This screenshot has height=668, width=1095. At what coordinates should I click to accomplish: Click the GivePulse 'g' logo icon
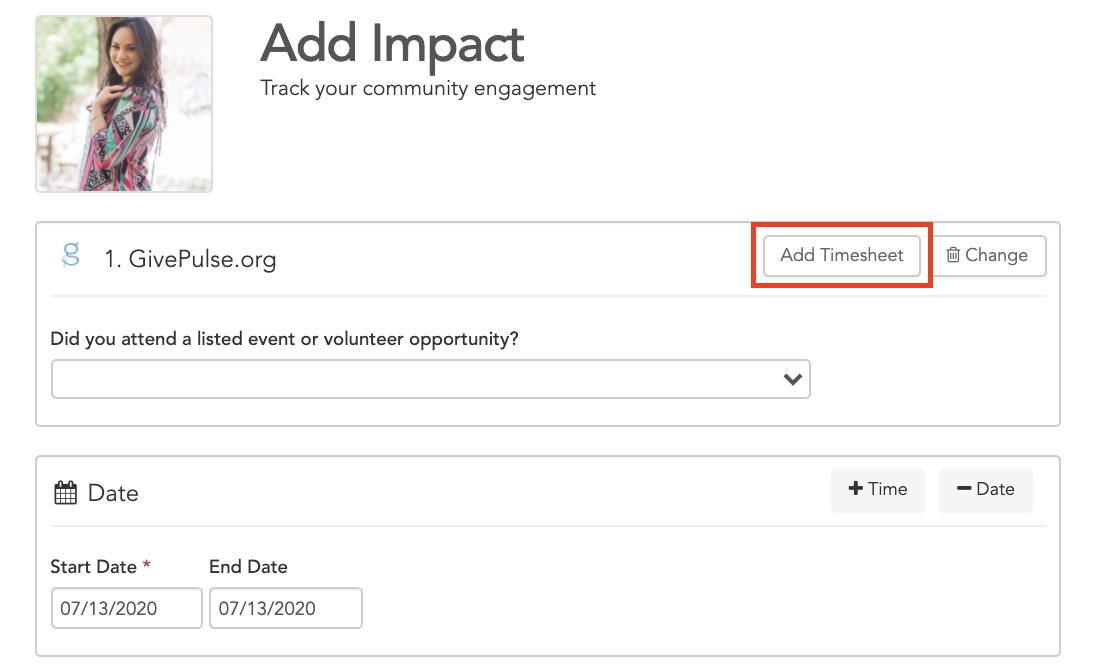[x=71, y=255]
